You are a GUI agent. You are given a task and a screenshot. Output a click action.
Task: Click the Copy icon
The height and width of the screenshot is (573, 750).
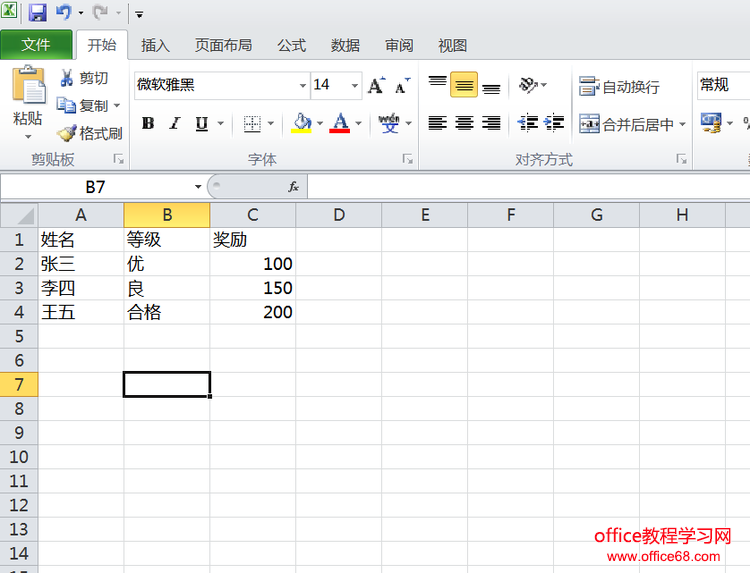(x=66, y=105)
